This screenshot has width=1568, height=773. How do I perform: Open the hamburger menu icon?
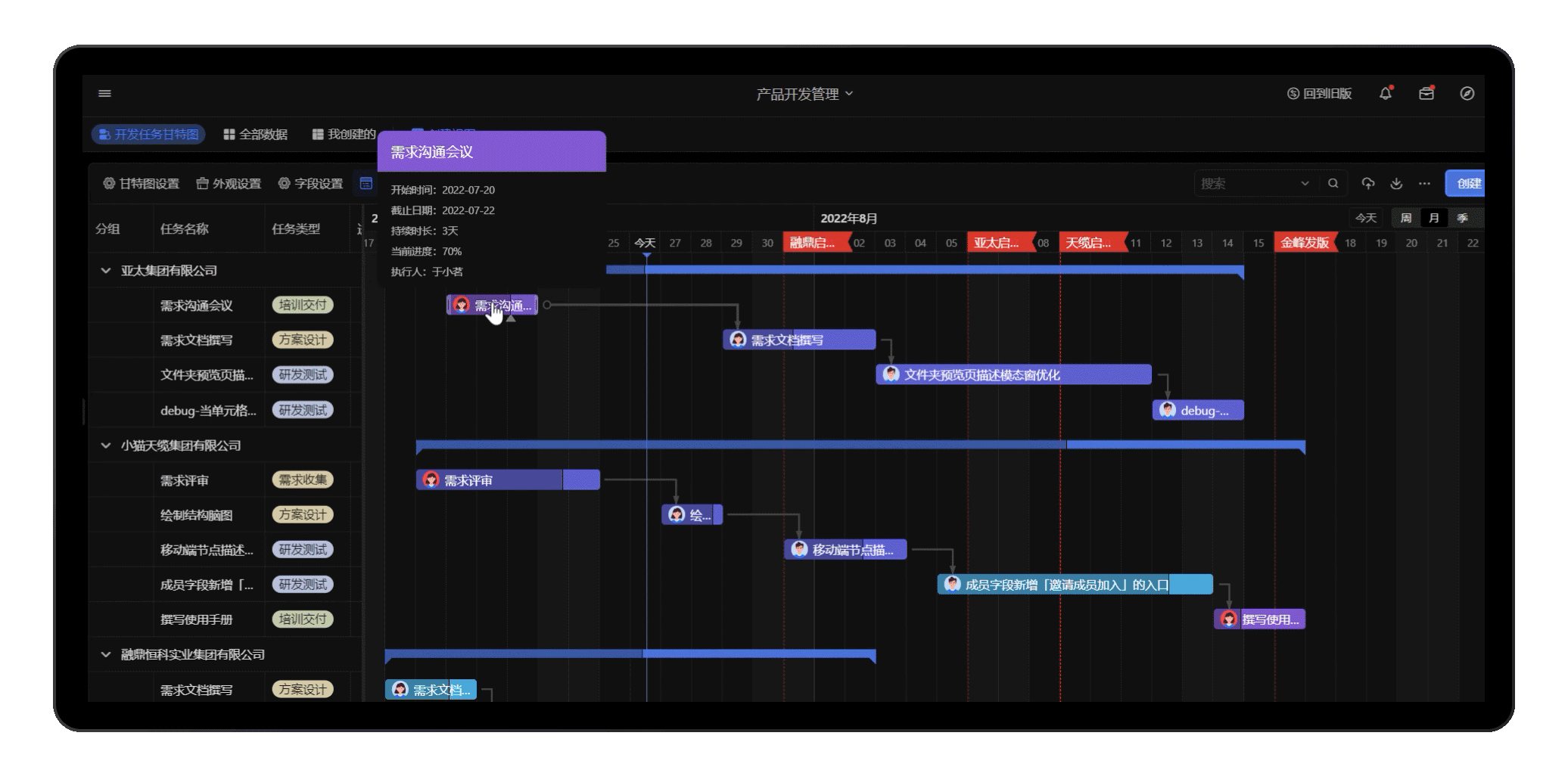(104, 93)
